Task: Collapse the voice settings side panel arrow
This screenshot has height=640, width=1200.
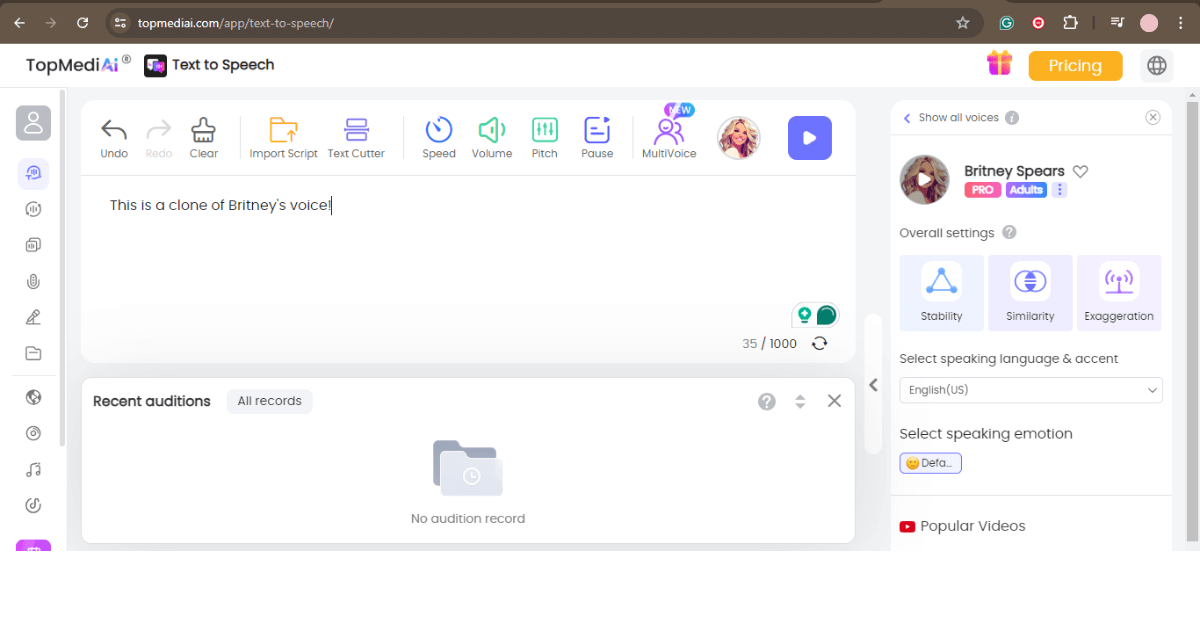Action: [x=873, y=385]
